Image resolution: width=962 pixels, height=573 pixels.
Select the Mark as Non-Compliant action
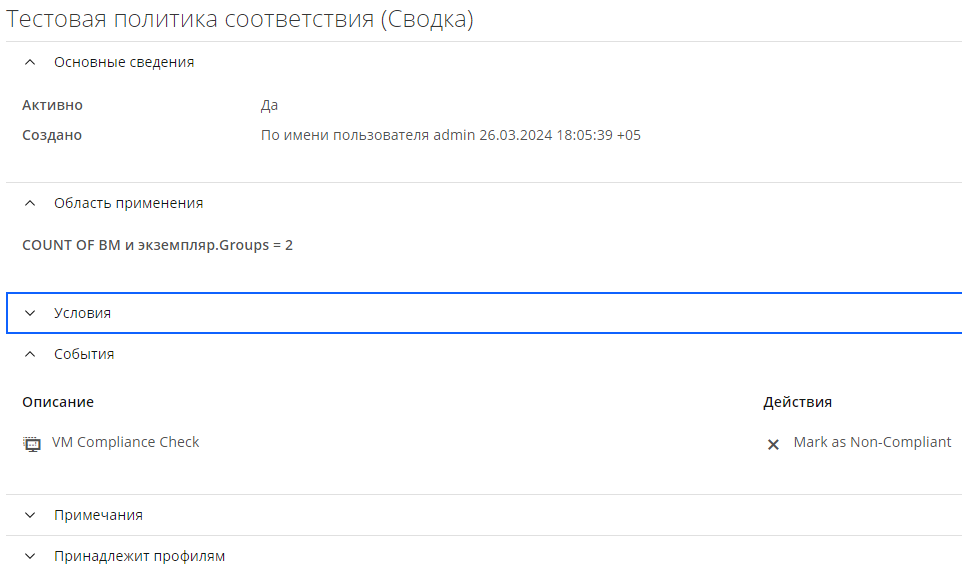click(x=872, y=442)
